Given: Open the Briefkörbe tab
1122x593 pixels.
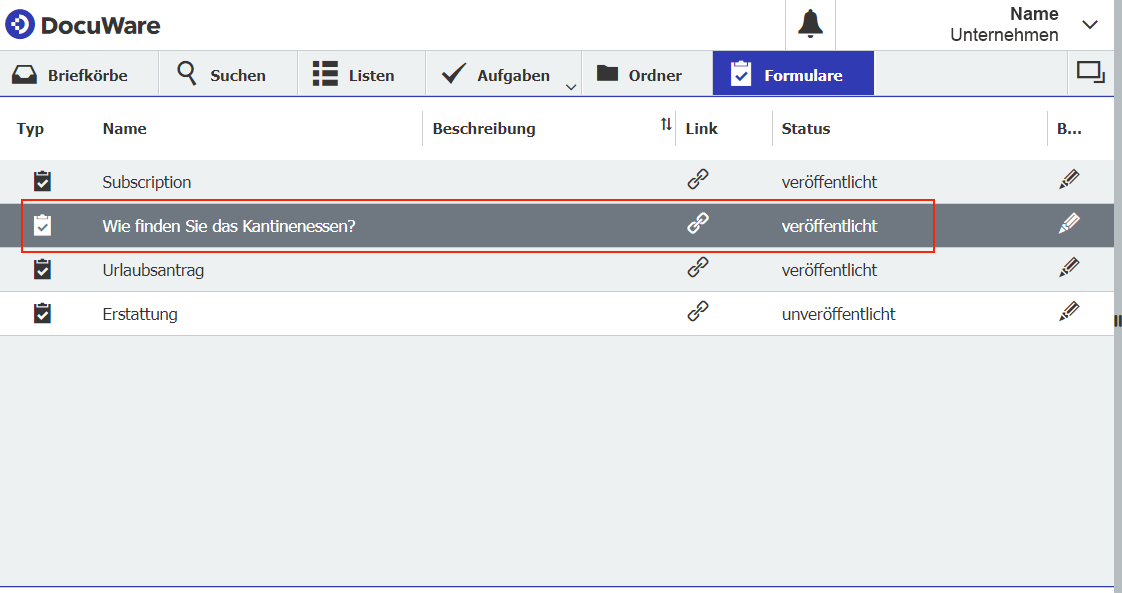Looking at the screenshot, I should coord(78,73).
